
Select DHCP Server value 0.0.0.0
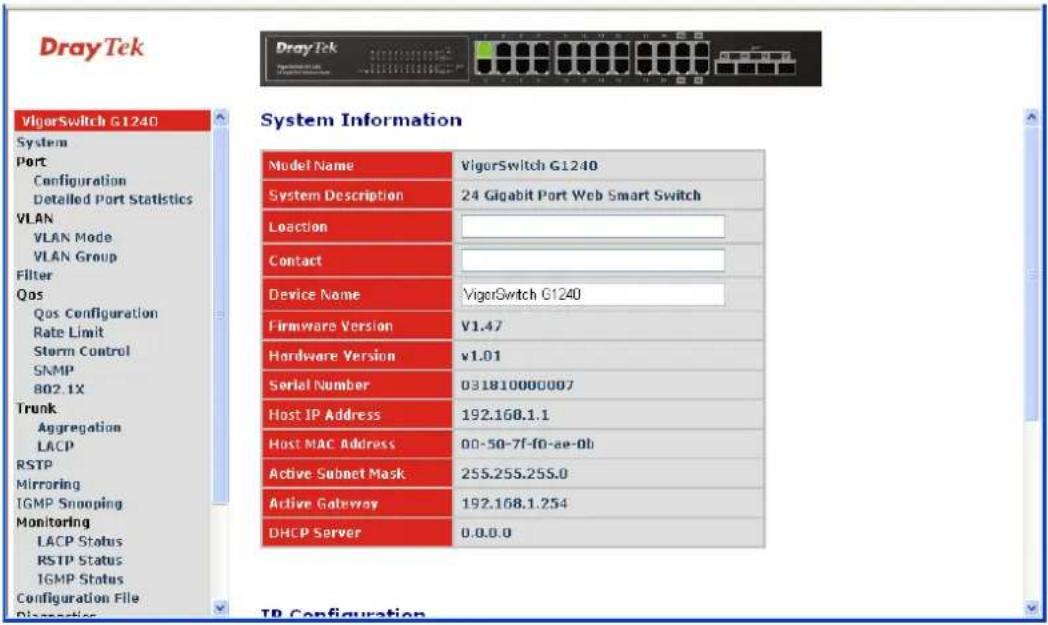(486, 533)
